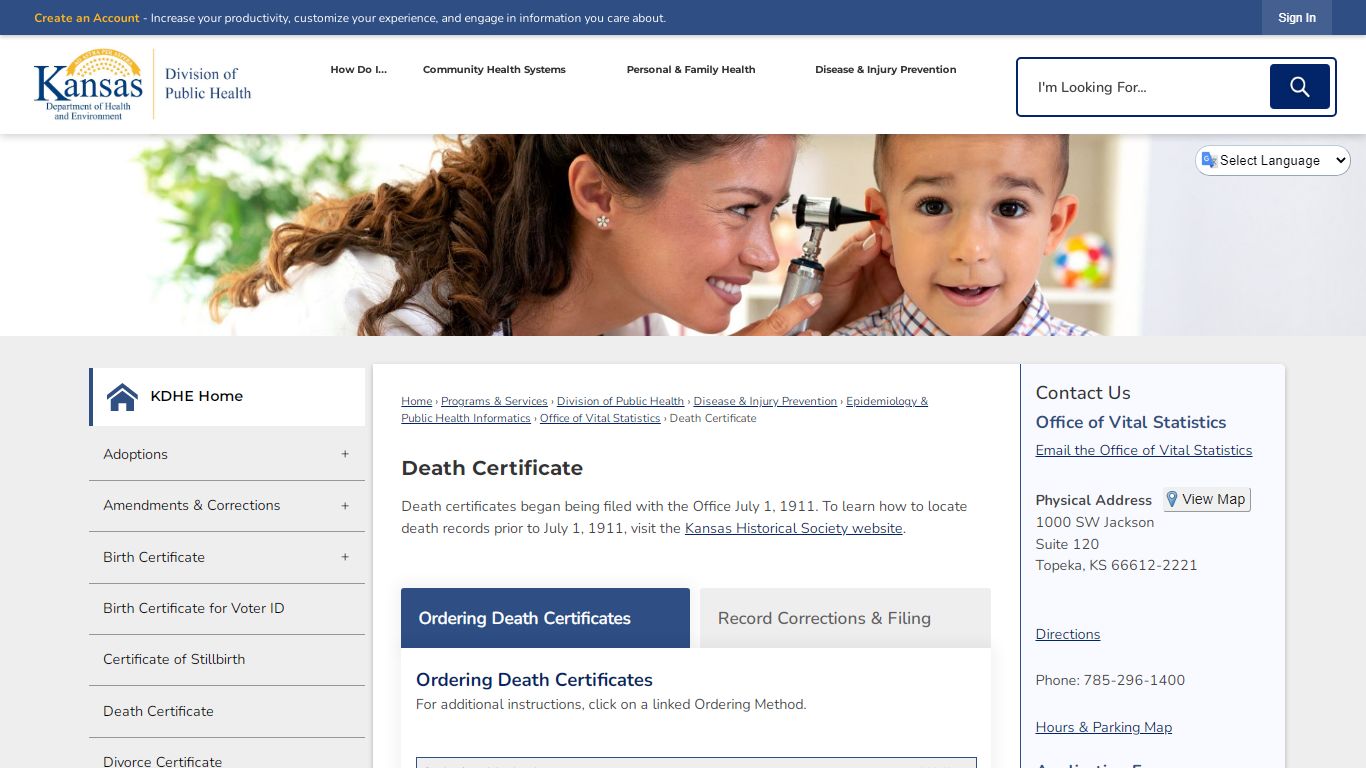Open Divorce Certificate sidebar link
The width and height of the screenshot is (1366, 768).
tap(163, 761)
